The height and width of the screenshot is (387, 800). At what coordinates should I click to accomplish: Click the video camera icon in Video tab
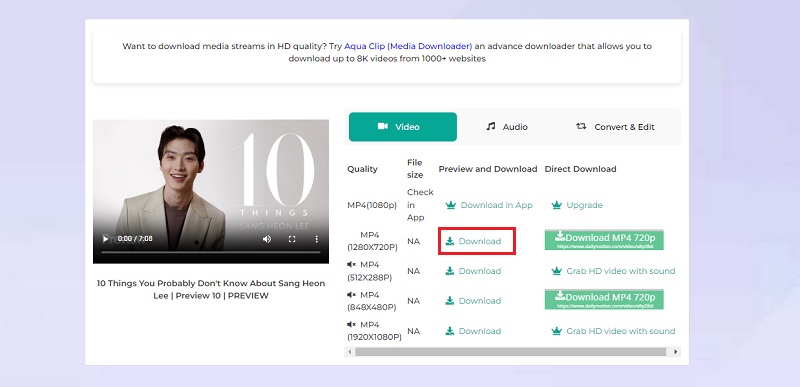pyautogui.click(x=383, y=126)
